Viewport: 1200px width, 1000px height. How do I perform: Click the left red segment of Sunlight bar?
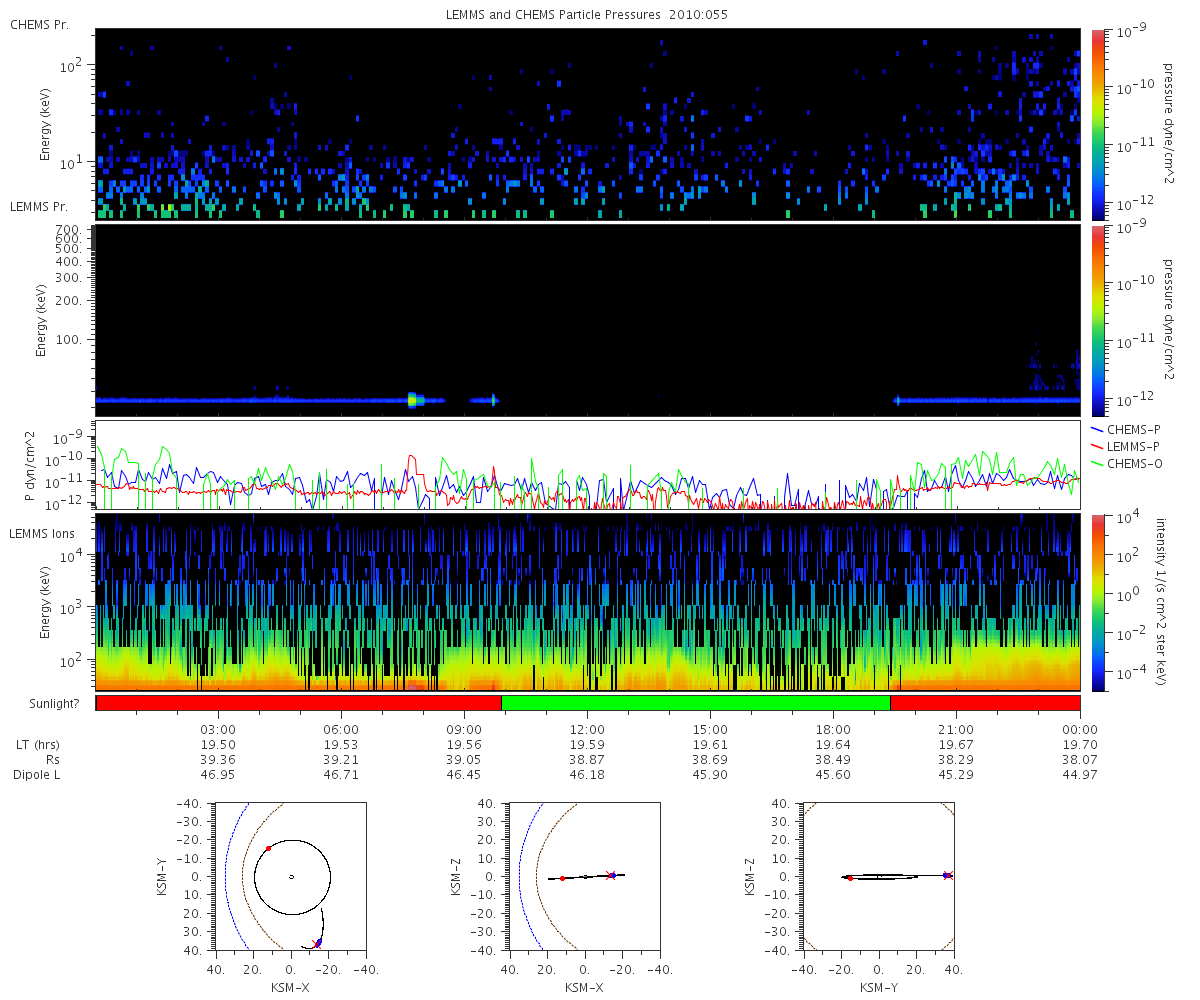pos(298,703)
